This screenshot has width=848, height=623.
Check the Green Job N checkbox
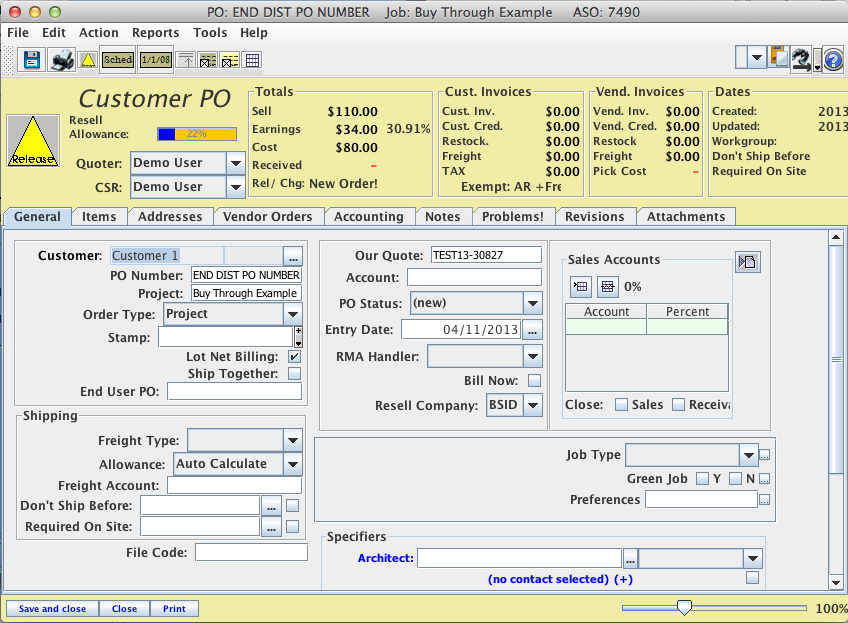click(x=736, y=479)
